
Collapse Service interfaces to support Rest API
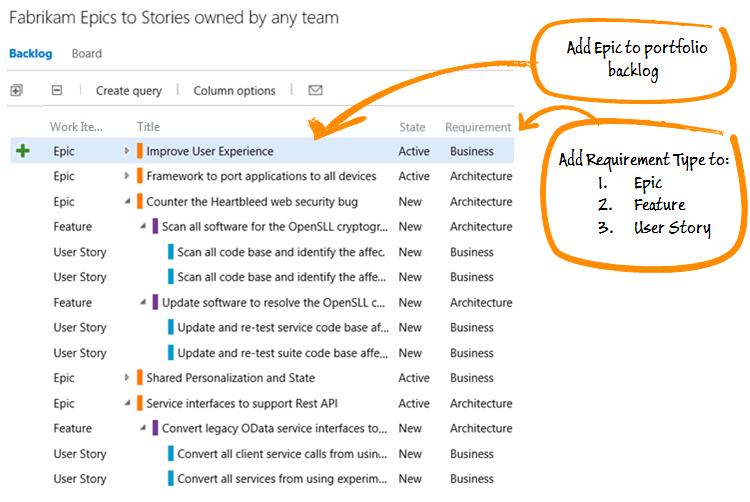pyautogui.click(x=127, y=404)
